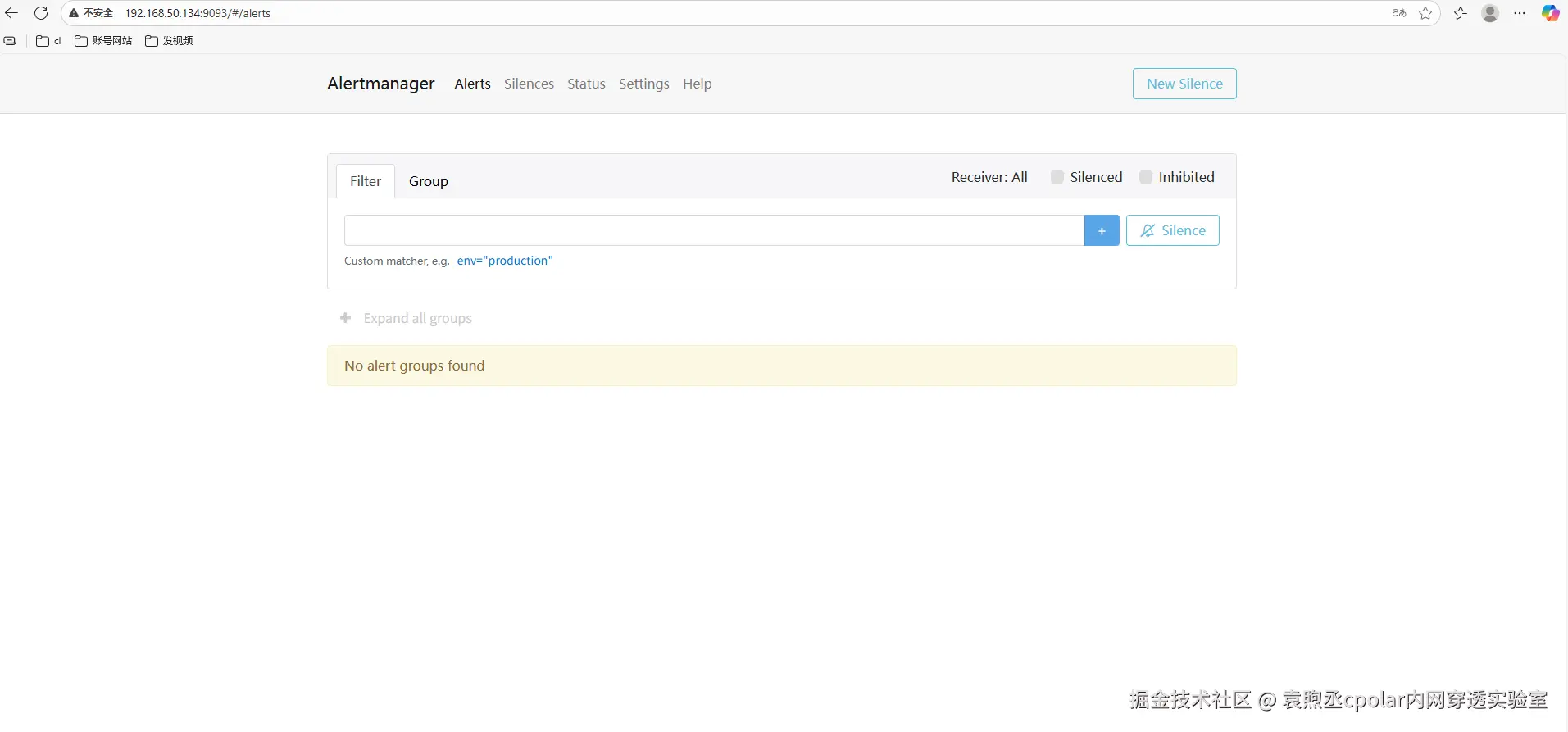Open the 'cl' bookmarks folder
1568x732 pixels.
[x=49, y=40]
